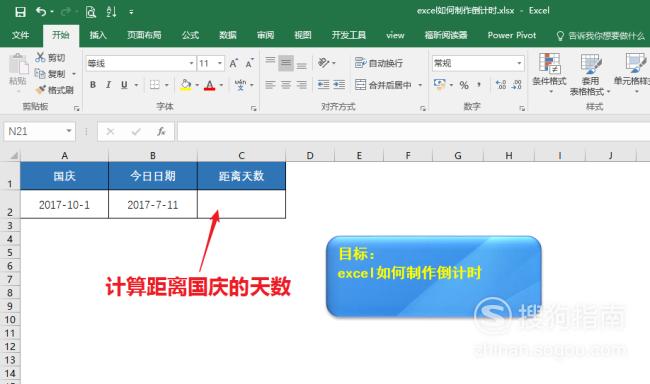The width and height of the screenshot is (650, 384).
Task: Click the insert function fx button
Action: 161,132
